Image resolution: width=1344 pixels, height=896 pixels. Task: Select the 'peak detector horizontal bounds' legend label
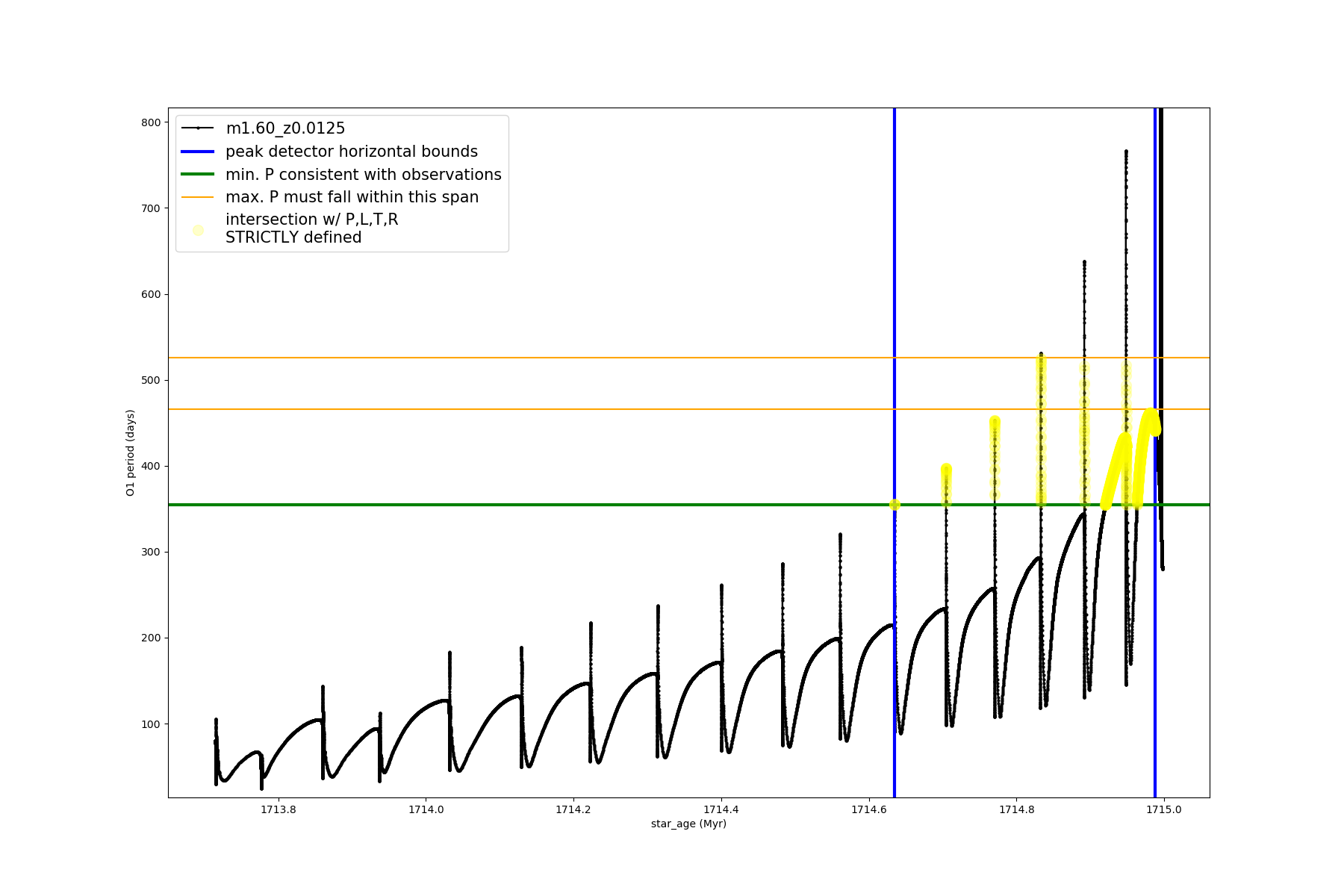click(x=351, y=152)
